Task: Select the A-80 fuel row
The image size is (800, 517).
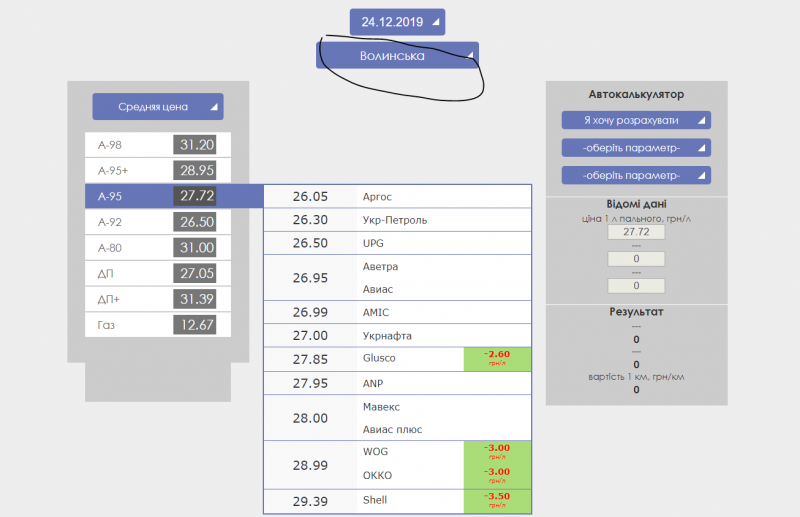Action: pyautogui.click(x=157, y=248)
